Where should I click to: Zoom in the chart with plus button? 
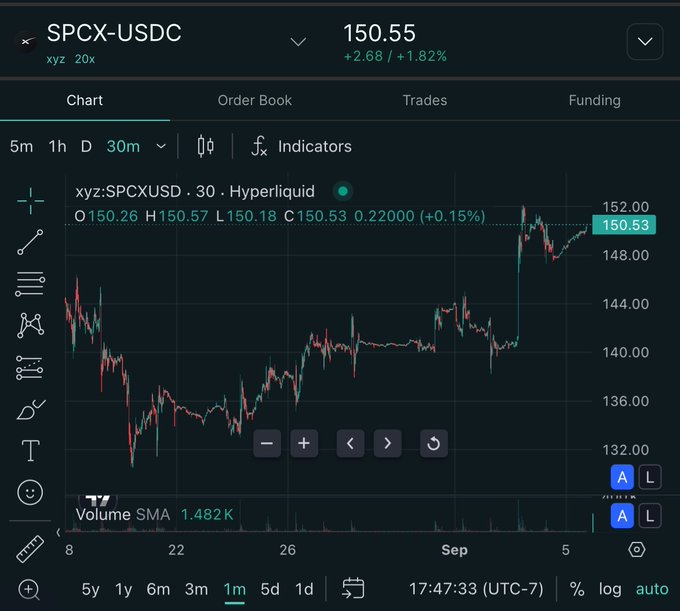(x=304, y=444)
